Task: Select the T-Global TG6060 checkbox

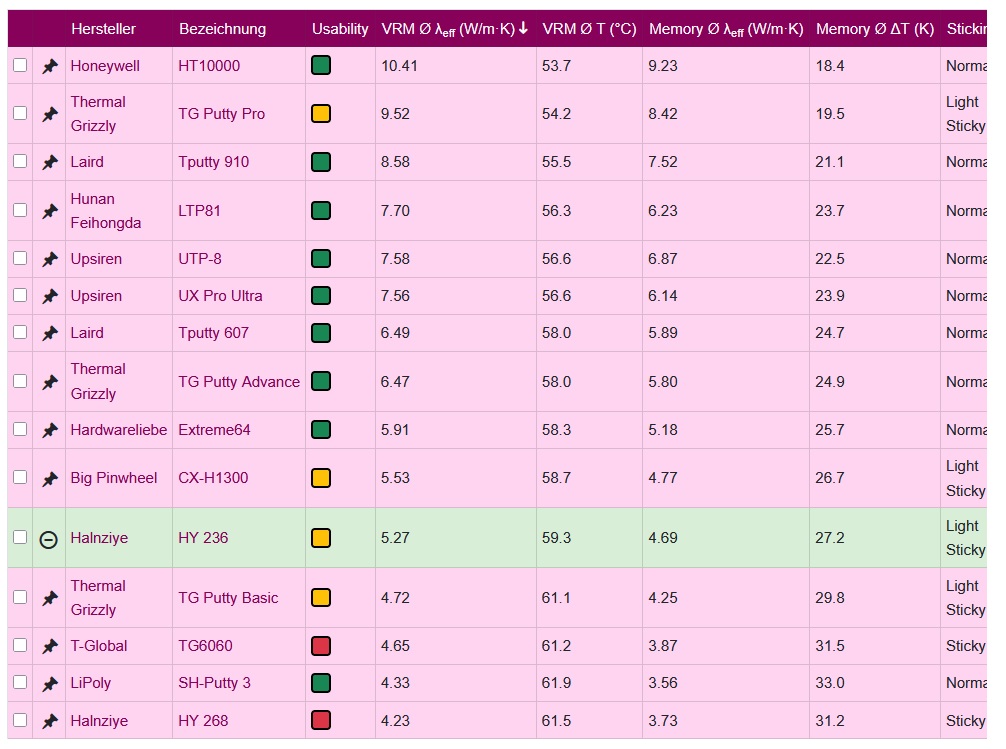Action: pyautogui.click(x=20, y=645)
